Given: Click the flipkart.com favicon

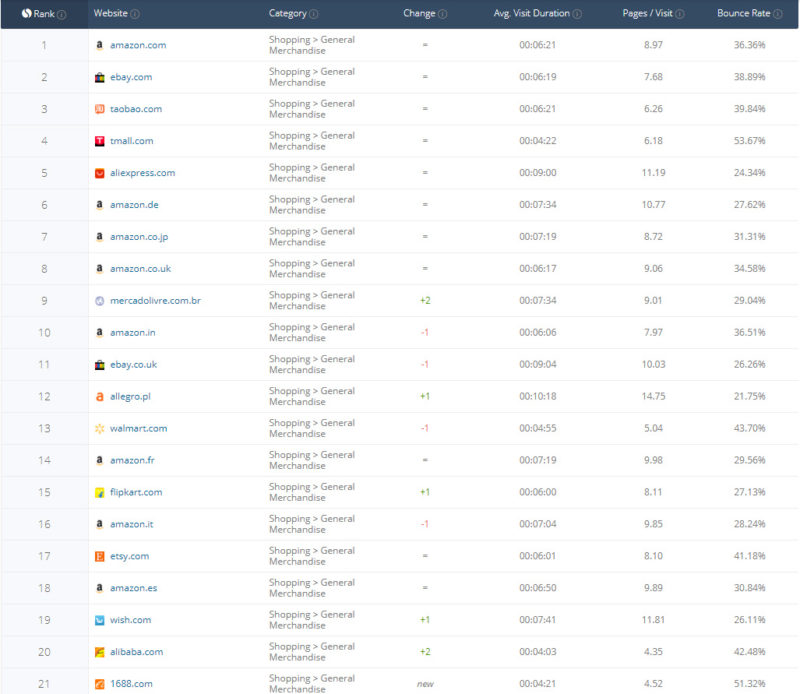Looking at the screenshot, I should click(x=99, y=492).
